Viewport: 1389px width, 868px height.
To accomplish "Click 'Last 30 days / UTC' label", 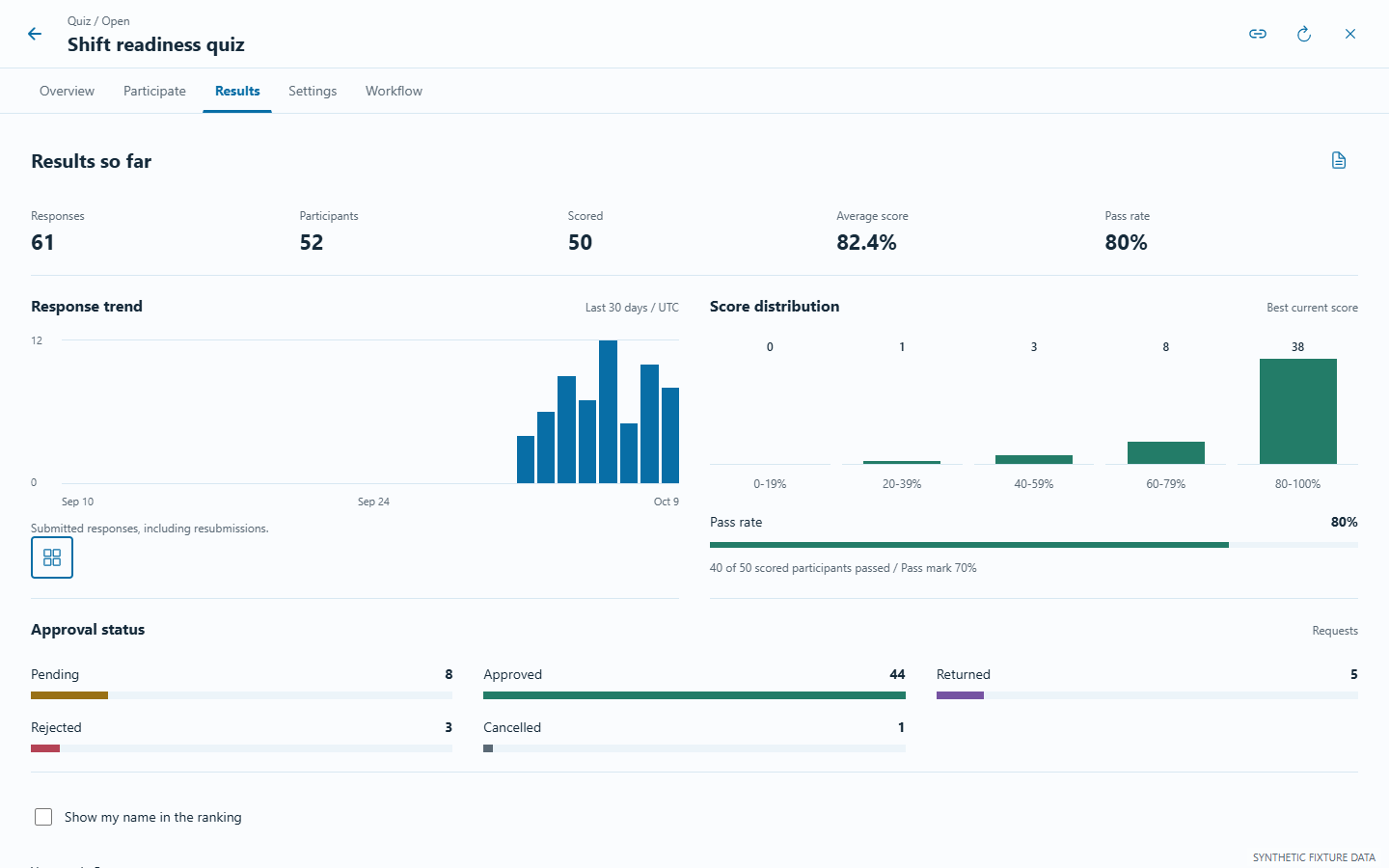I will pos(632,308).
